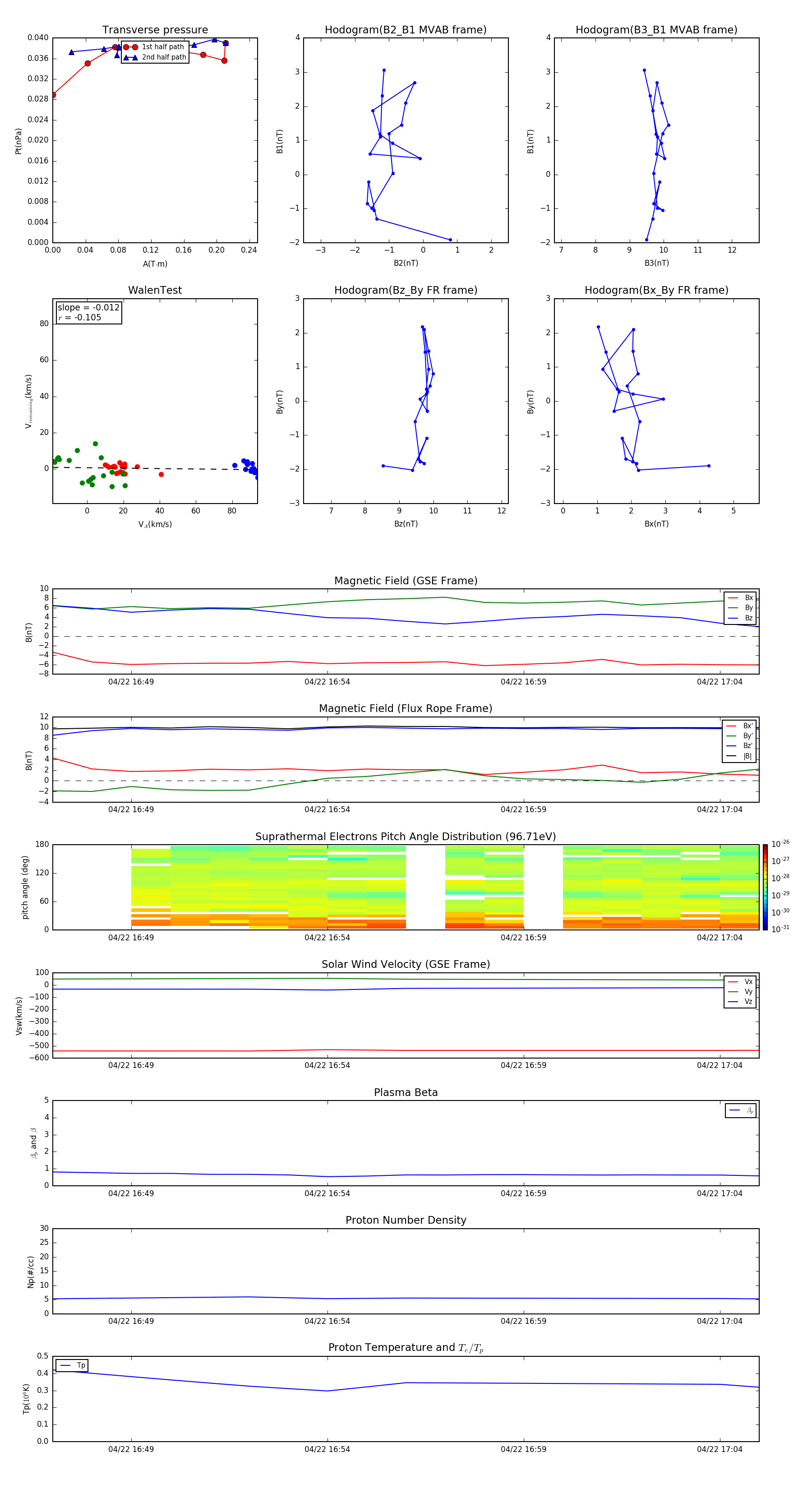Click the 10^-26 colorbar tick label
The image size is (812, 1489).
(781, 844)
